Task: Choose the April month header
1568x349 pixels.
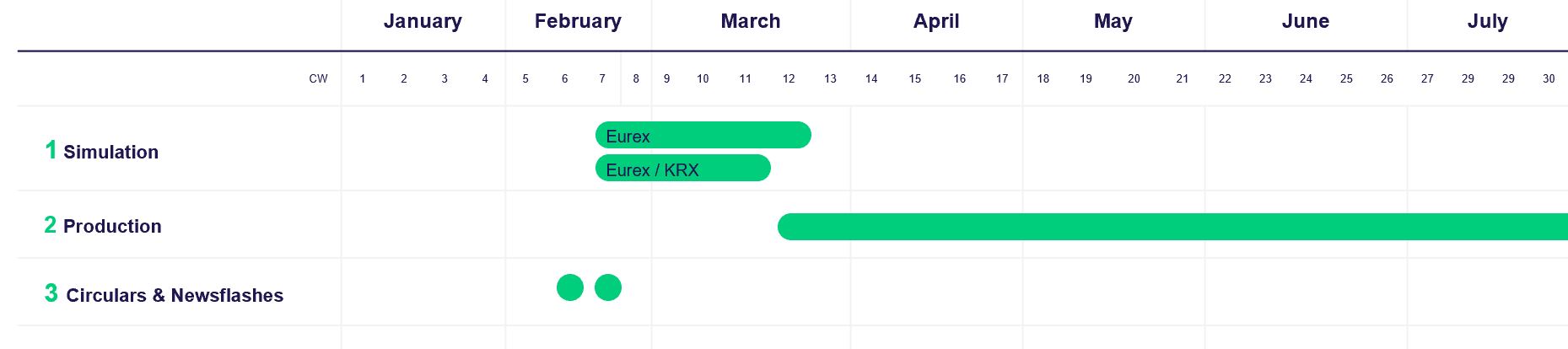Action: coord(936,22)
